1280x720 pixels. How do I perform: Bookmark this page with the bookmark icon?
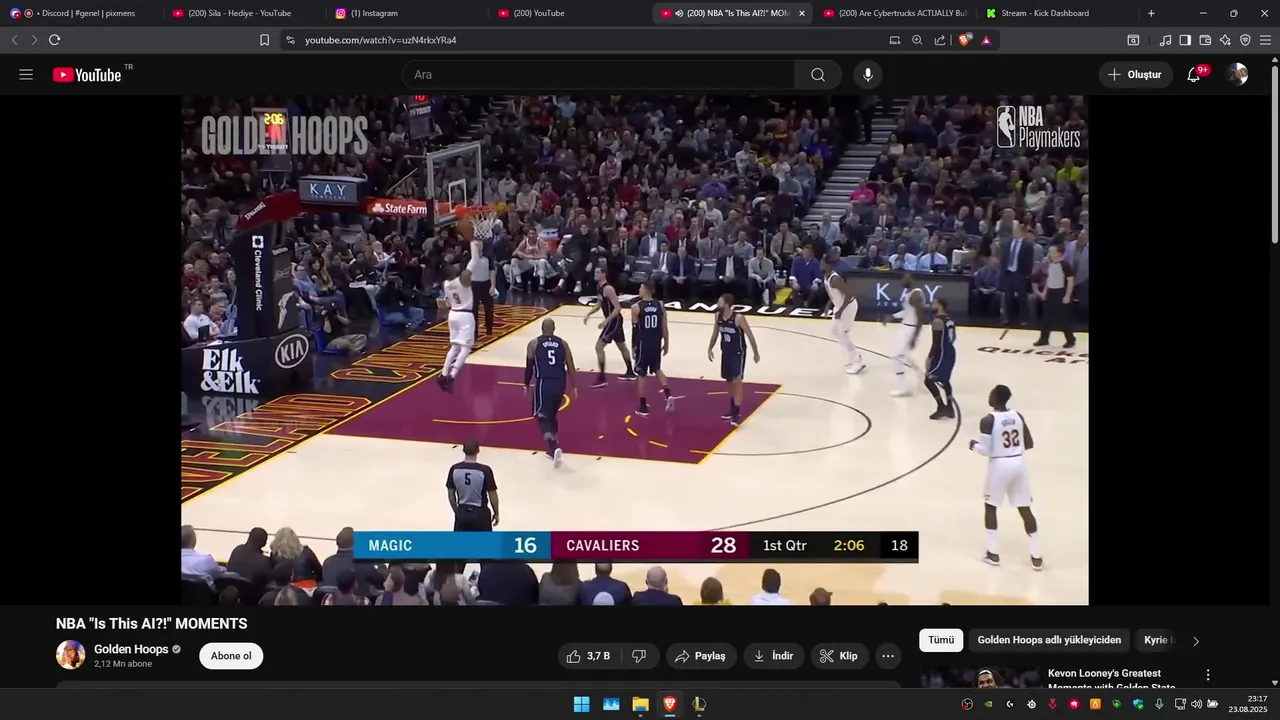tap(264, 40)
